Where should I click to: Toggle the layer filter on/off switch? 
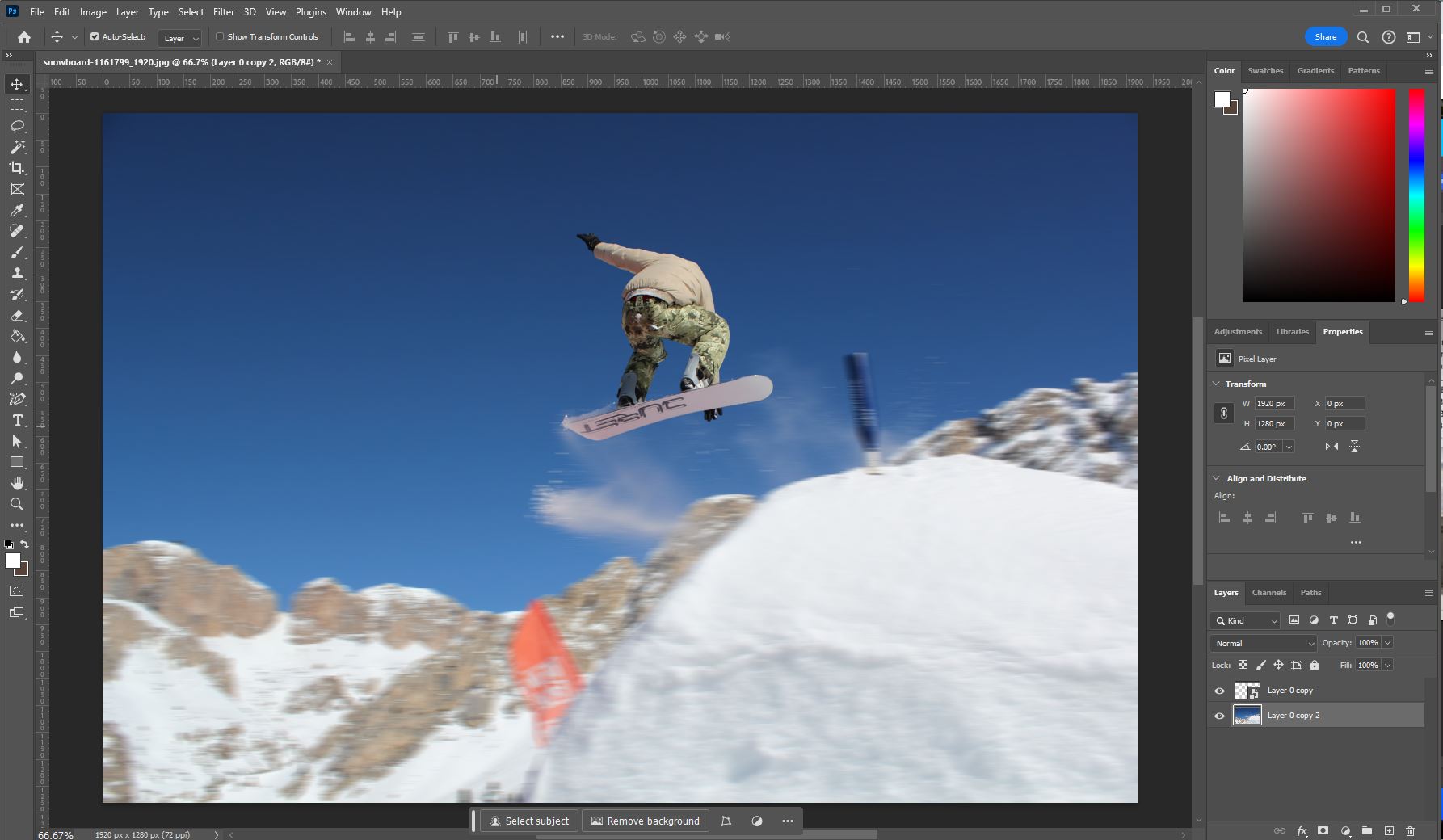[1390, 619]
